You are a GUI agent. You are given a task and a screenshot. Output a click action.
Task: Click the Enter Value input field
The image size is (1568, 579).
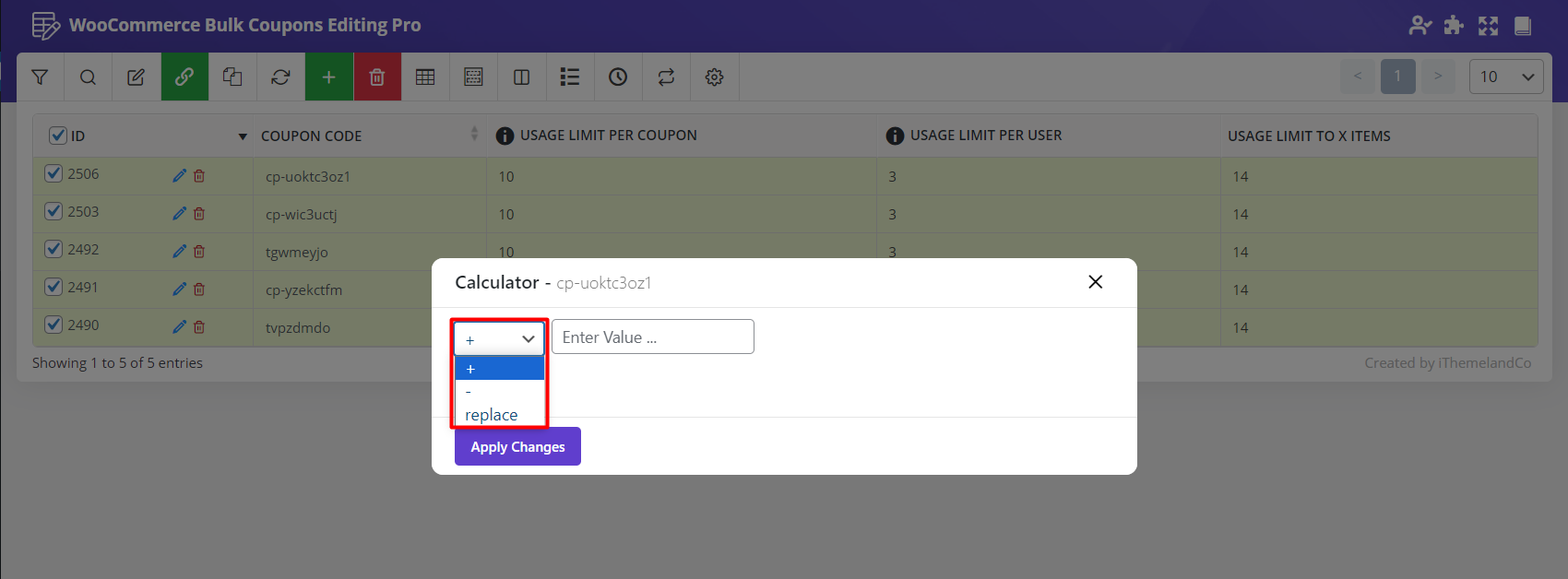652,337
